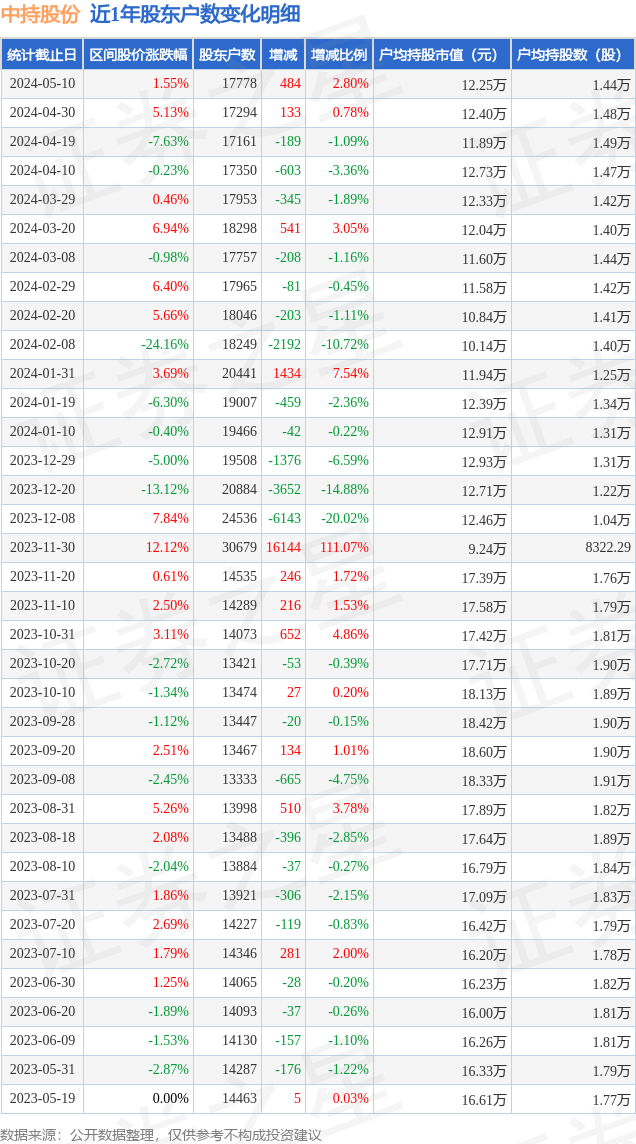The height and width of the screenshot is (1144, 636).
Task: Select the 2024-05-10 date cell
Action: point(43,84)
